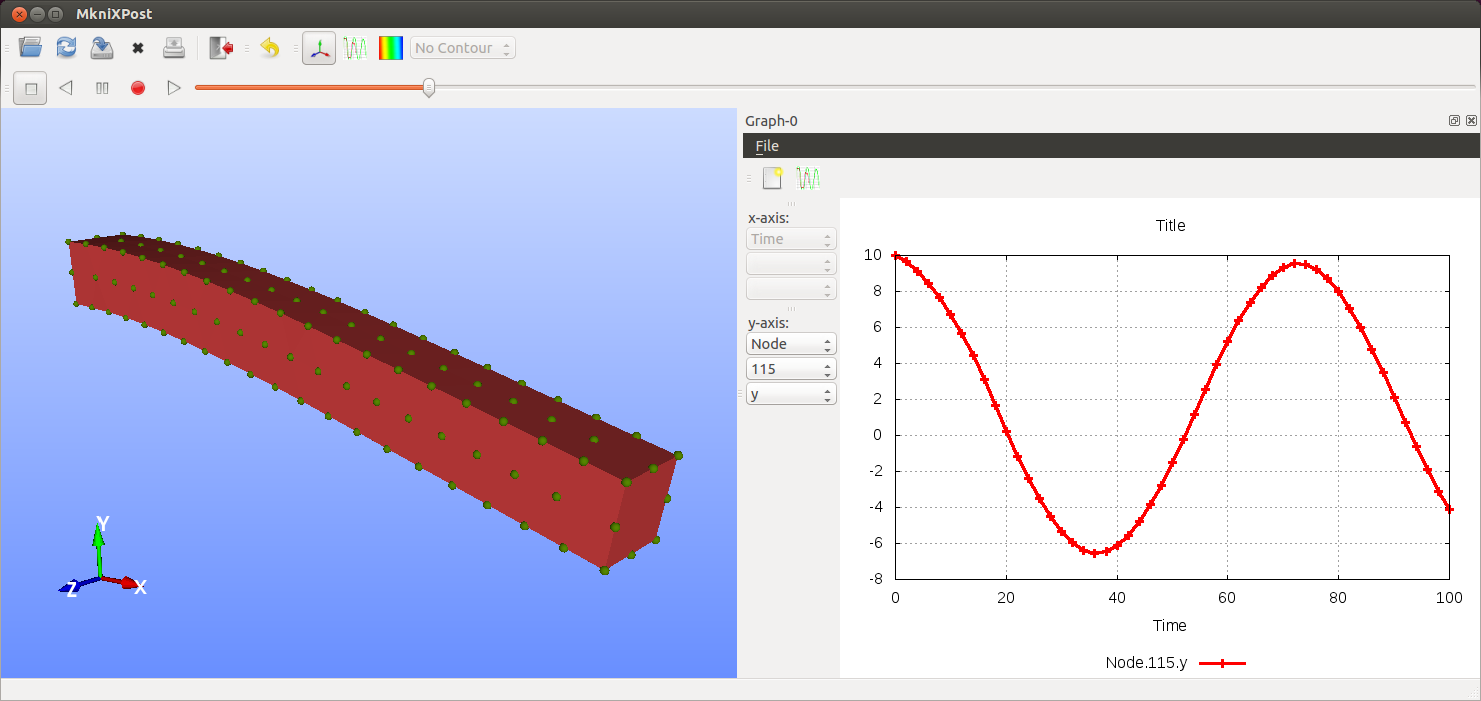Image resolution: width=1481 pixels, height=701 pixels.
Task: Click the rainbow color contour icon
Action: click(x=391, y=48)
